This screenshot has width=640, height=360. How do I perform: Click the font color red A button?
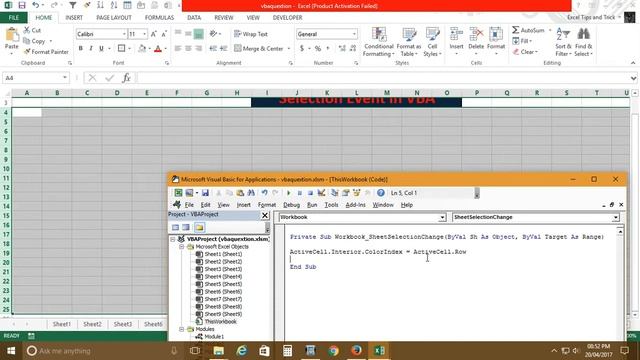158,49
